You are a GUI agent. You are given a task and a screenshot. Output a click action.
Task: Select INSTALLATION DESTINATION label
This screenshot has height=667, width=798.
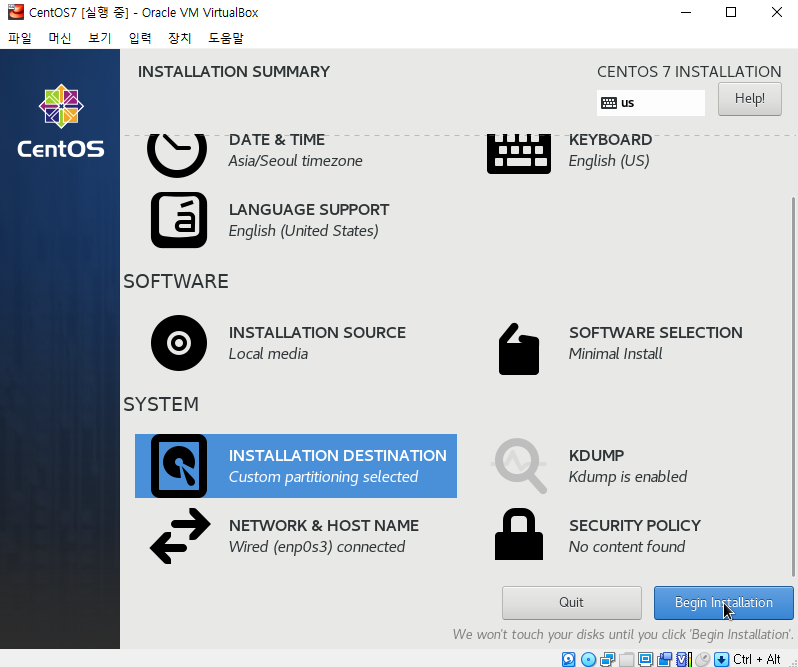[x=337, y=456]
